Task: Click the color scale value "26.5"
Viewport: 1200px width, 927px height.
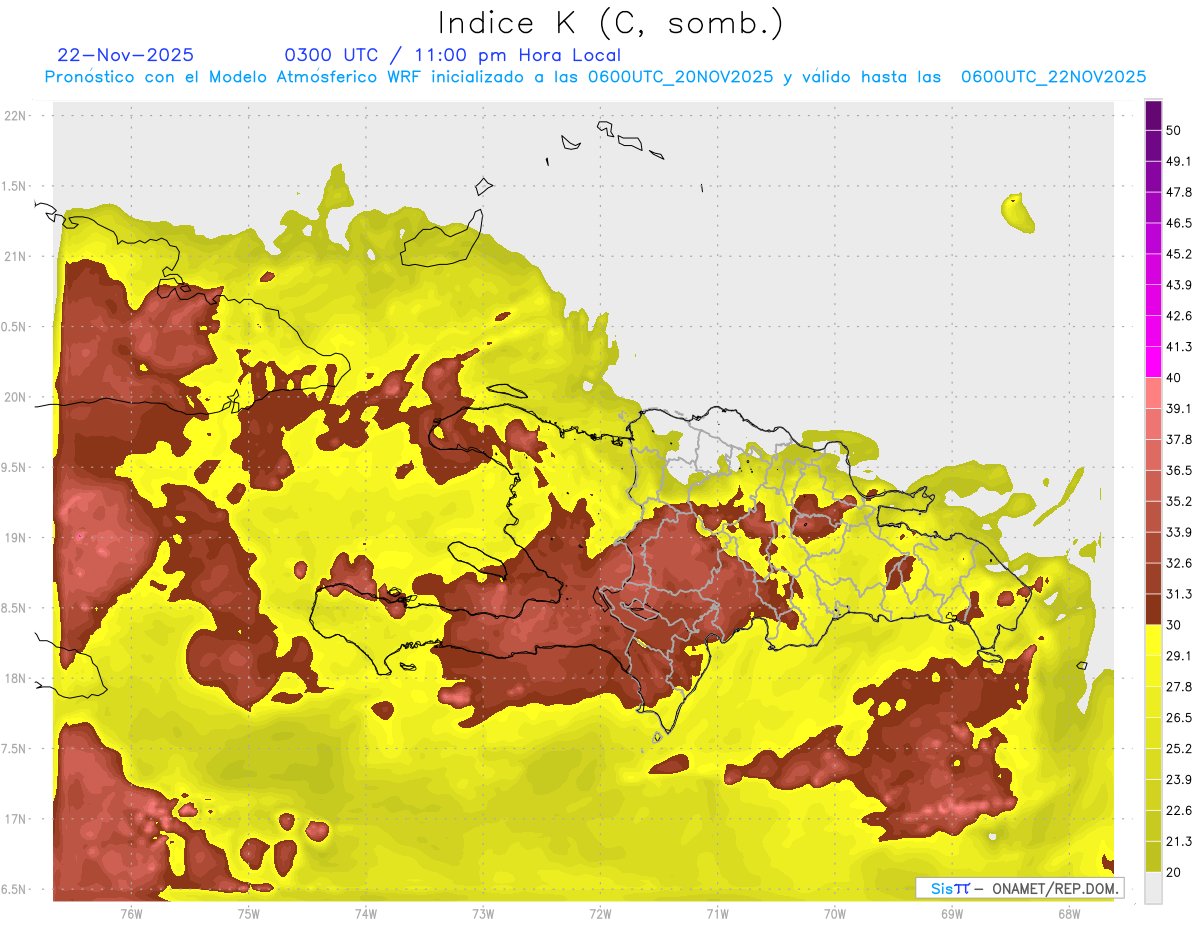Action: (1179, 717)
